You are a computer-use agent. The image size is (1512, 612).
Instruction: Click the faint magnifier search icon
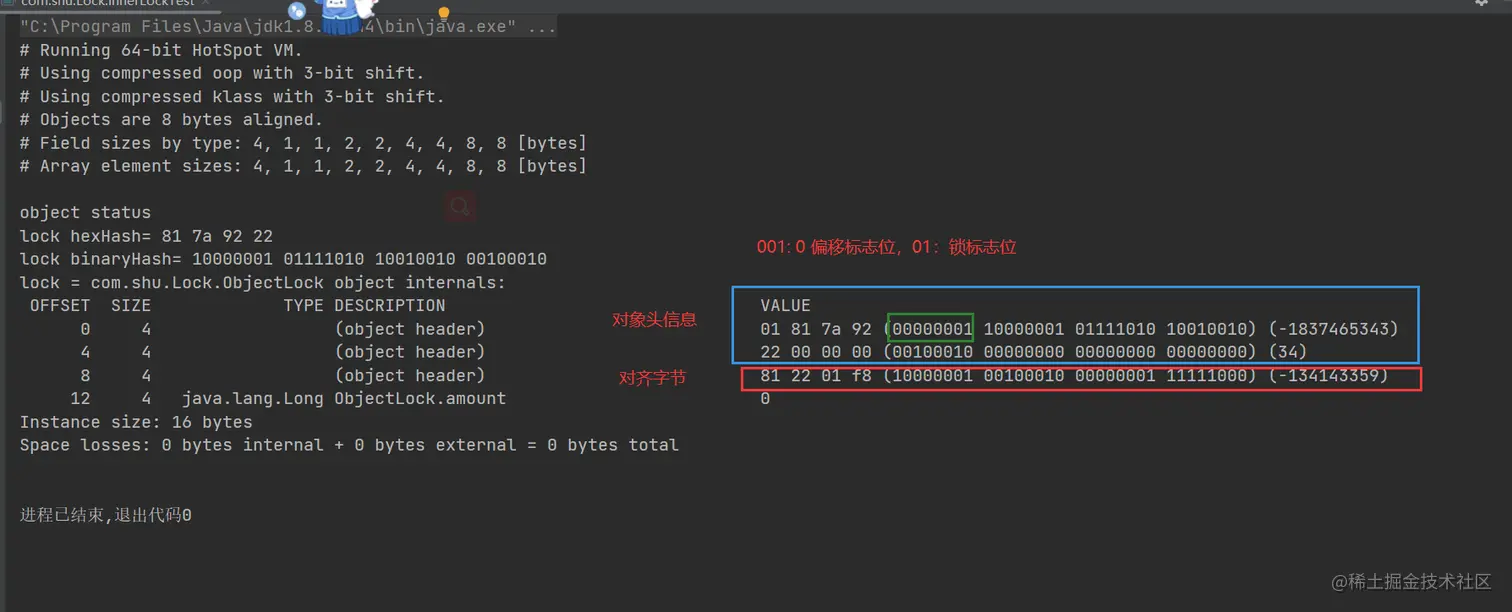460,207
